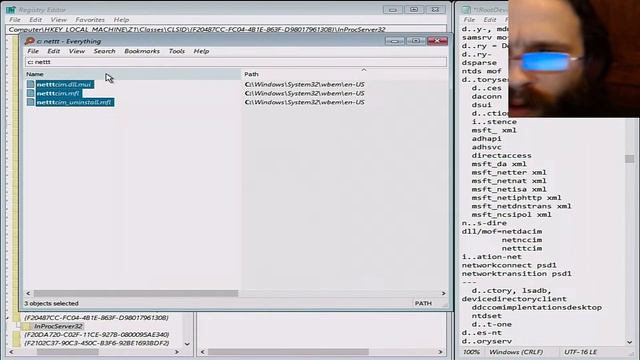Click 'dll/mof=netdacim' line in Notepad
Image resolution: width=640 pixels, height=360 pixels.
point(502,231)
